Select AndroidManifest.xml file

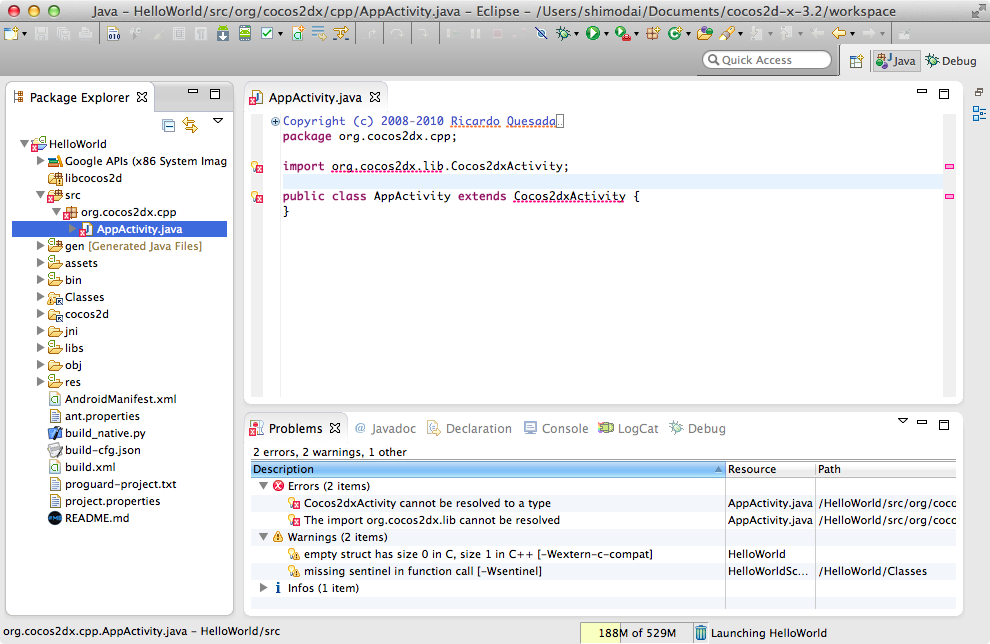coord(121,399)
